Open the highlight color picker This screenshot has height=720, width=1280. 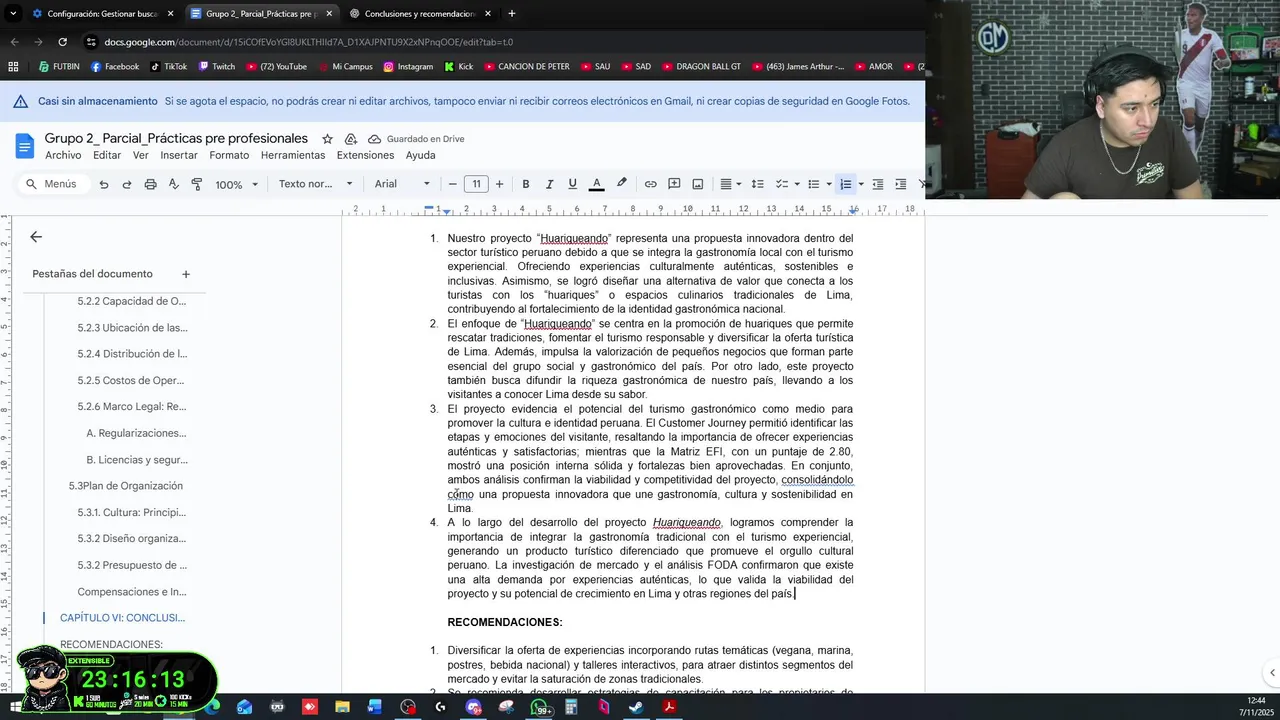point(621,184)
